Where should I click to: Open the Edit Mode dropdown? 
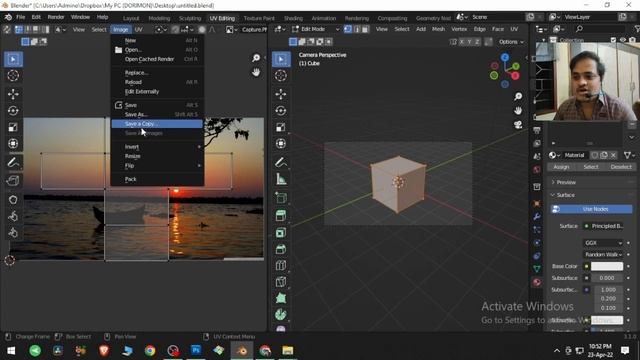pyautogui.click(x=316, y=29)
